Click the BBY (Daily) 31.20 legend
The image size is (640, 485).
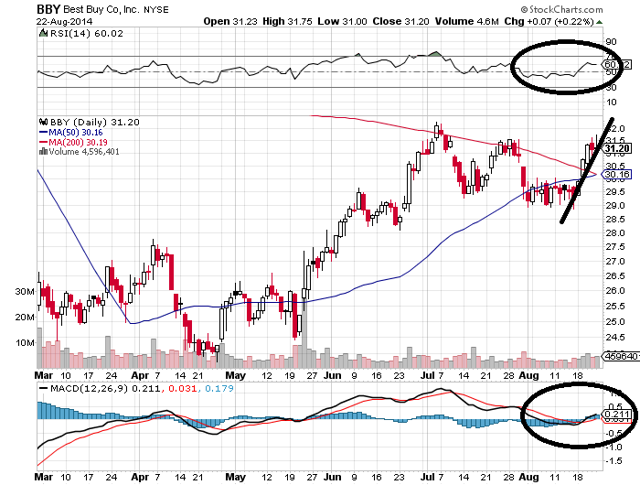[94, 122]
